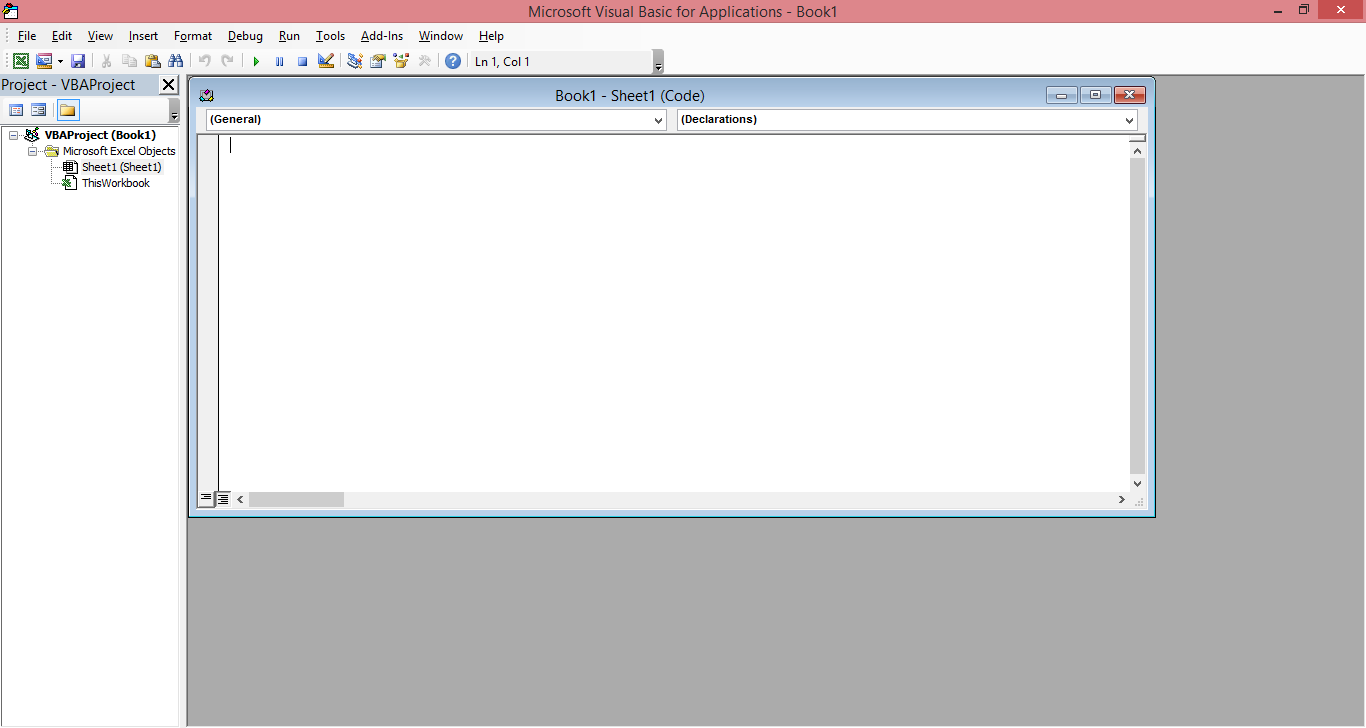Open the (Declarations) procedure dropdown
The height and width of the screenshot is (728, 1366).
point(1128,119)
